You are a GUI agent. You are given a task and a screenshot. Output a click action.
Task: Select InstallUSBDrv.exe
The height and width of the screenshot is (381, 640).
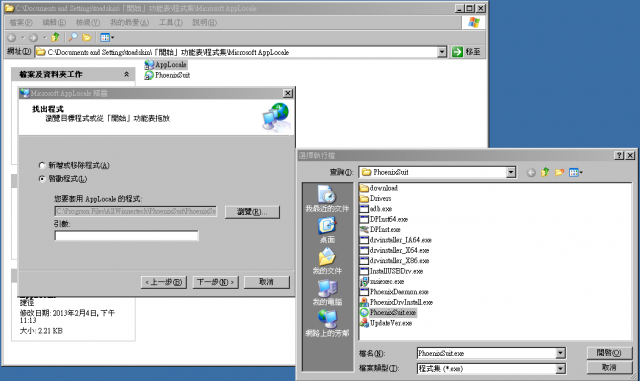(391, 271)
